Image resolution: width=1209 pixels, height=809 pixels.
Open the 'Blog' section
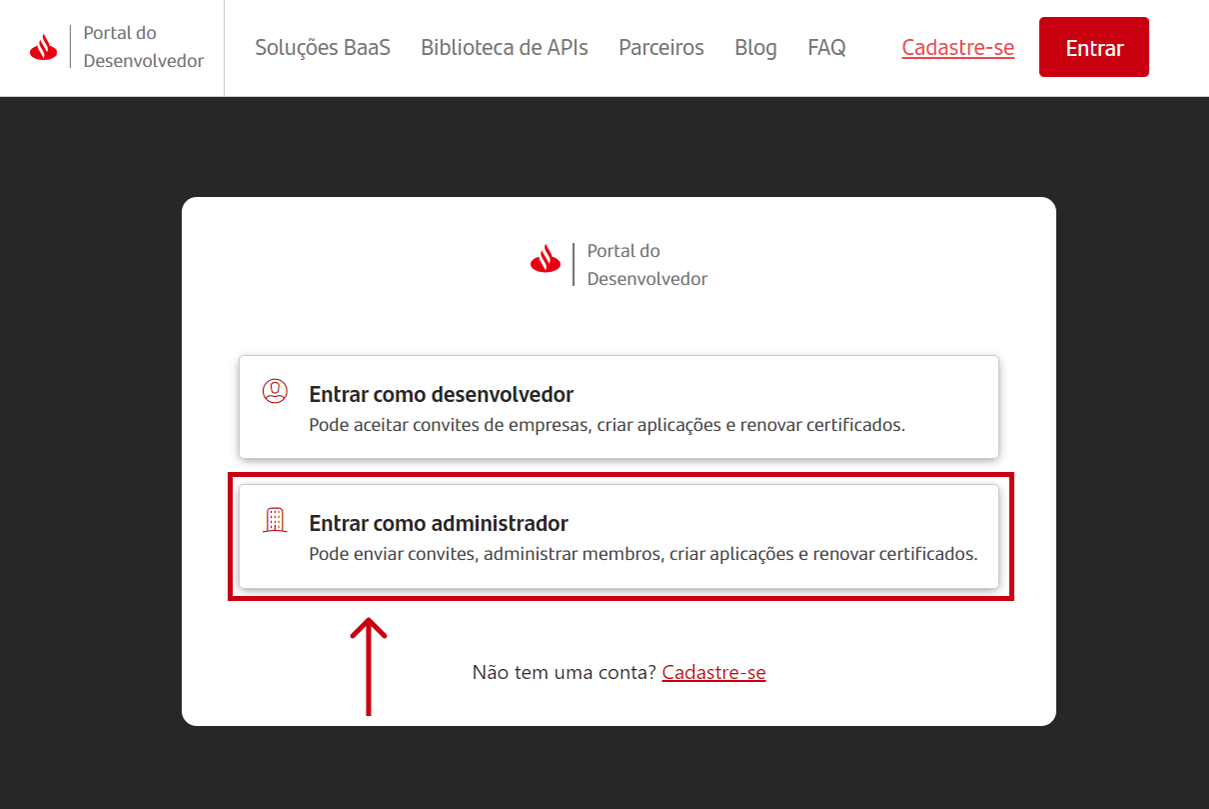click(x=755, y=46)
